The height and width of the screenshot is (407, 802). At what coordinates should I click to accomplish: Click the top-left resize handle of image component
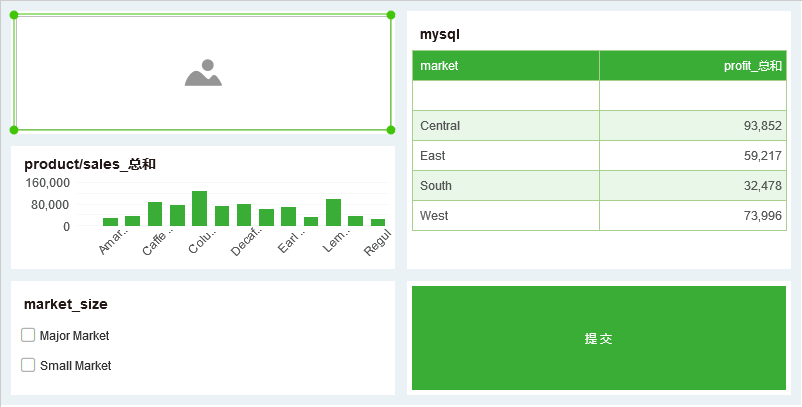14,15
